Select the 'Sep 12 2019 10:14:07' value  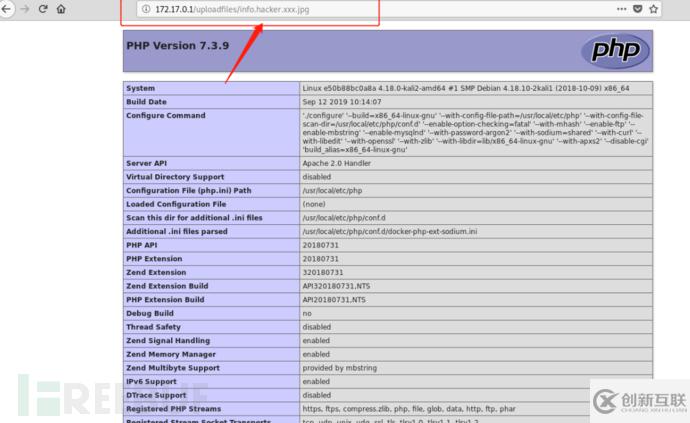[341, 102]
